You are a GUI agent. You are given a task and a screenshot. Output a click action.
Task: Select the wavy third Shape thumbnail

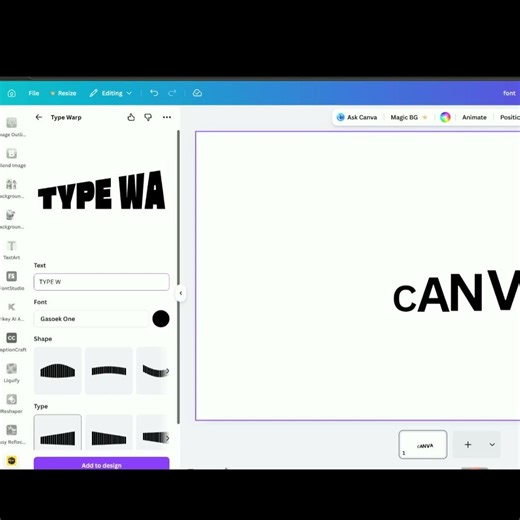[x=152, y=371]
